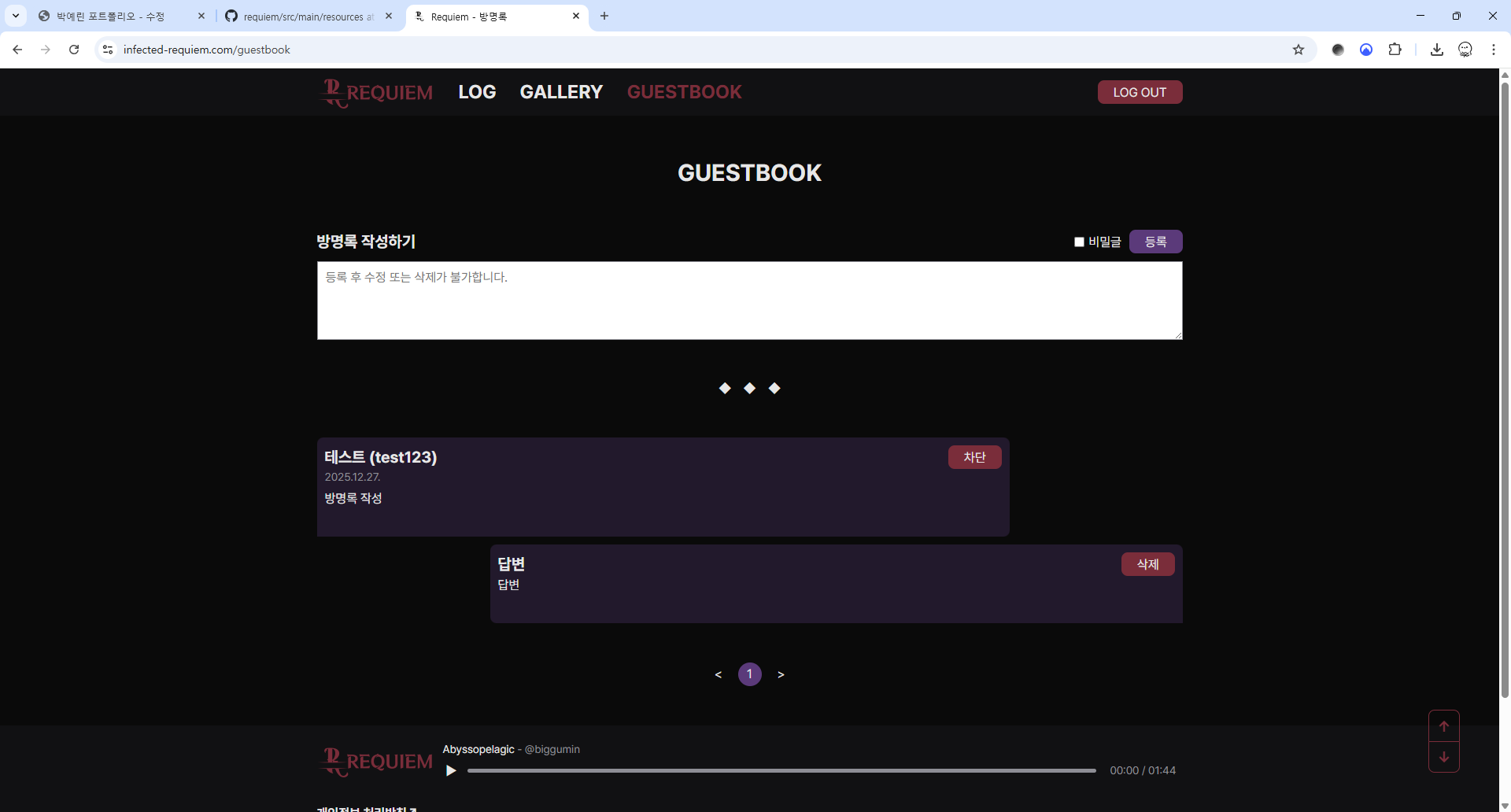Open Chrome's three-dot menu

tap(1493, 50)
